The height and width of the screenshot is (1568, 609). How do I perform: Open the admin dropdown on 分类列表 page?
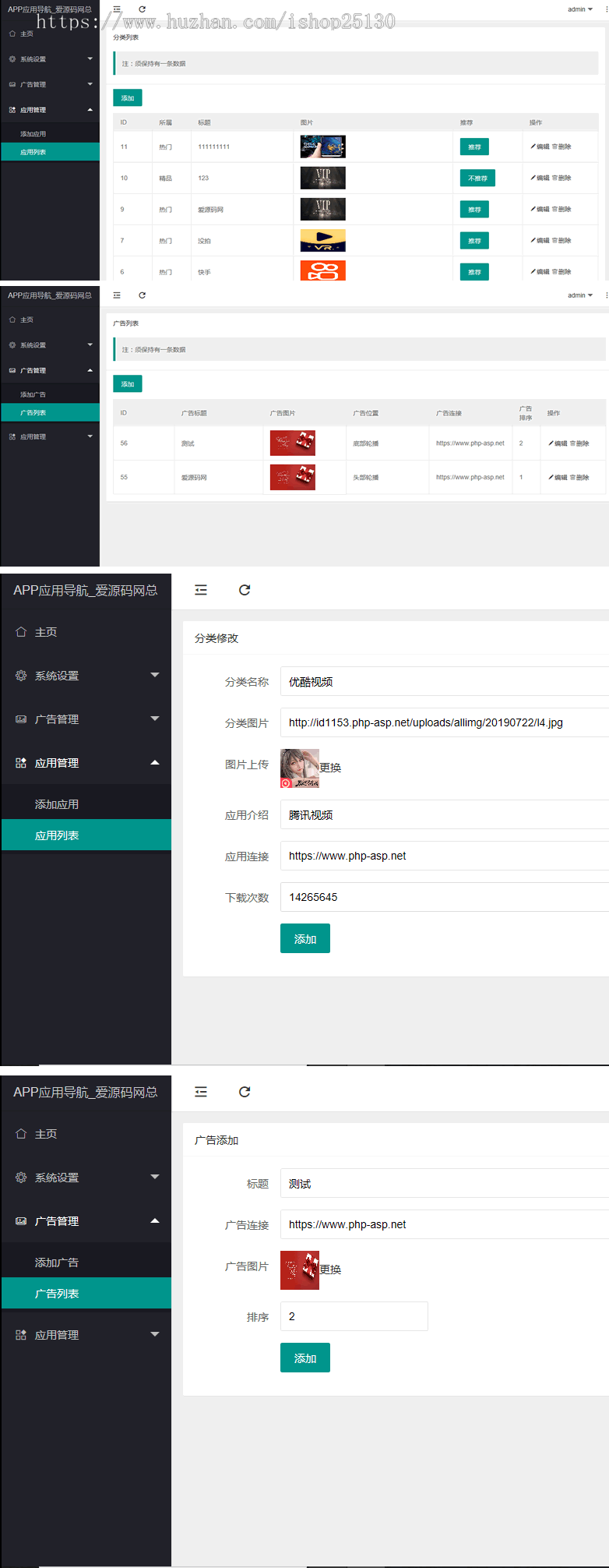point(580,9)
